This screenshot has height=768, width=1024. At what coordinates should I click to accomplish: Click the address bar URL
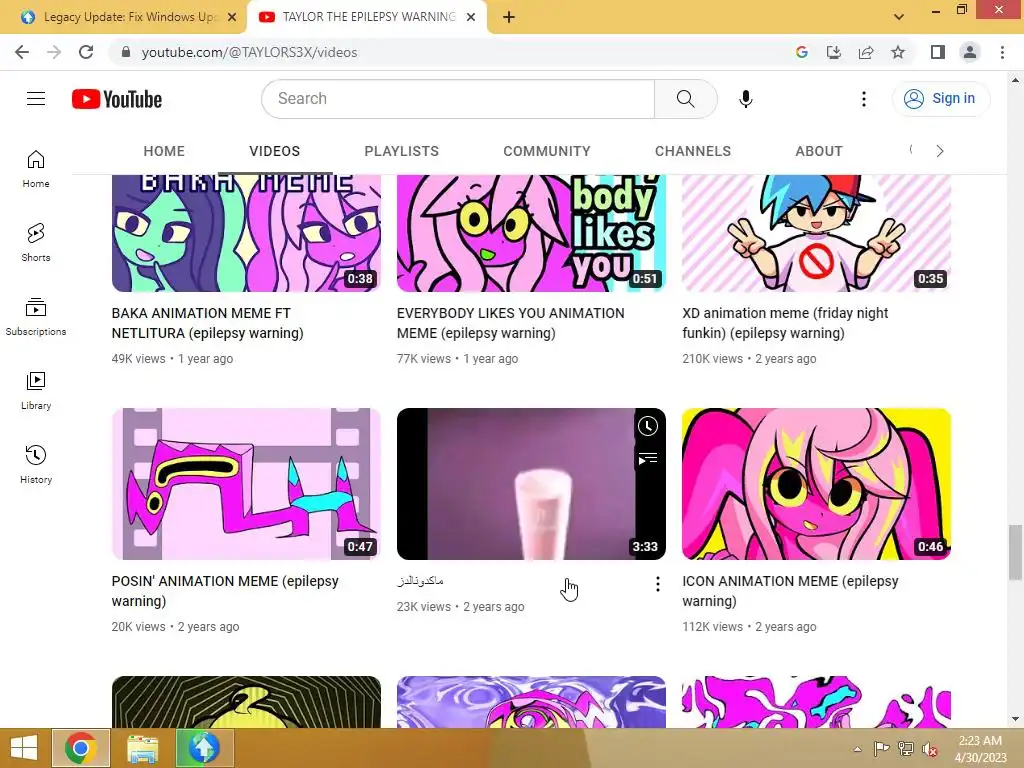tap(249, 52)
